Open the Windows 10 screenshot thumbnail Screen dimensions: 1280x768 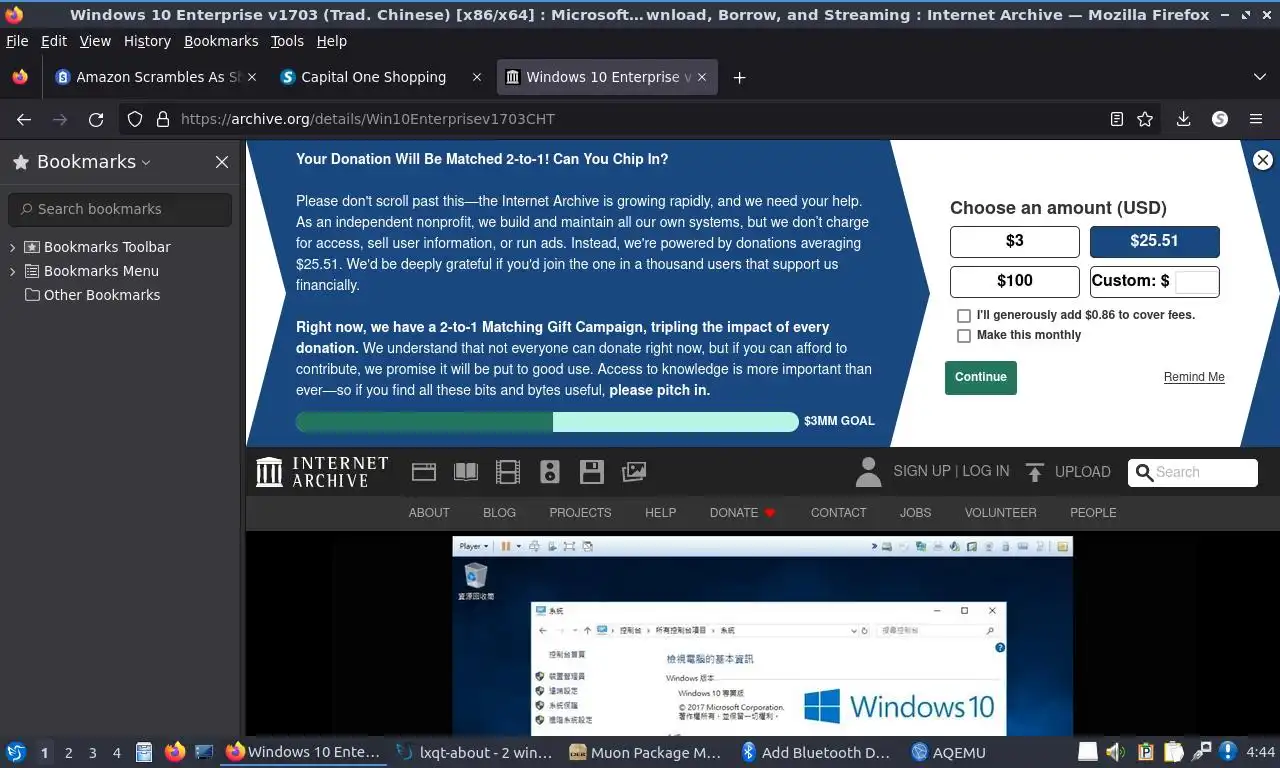(x=762, y=636)
